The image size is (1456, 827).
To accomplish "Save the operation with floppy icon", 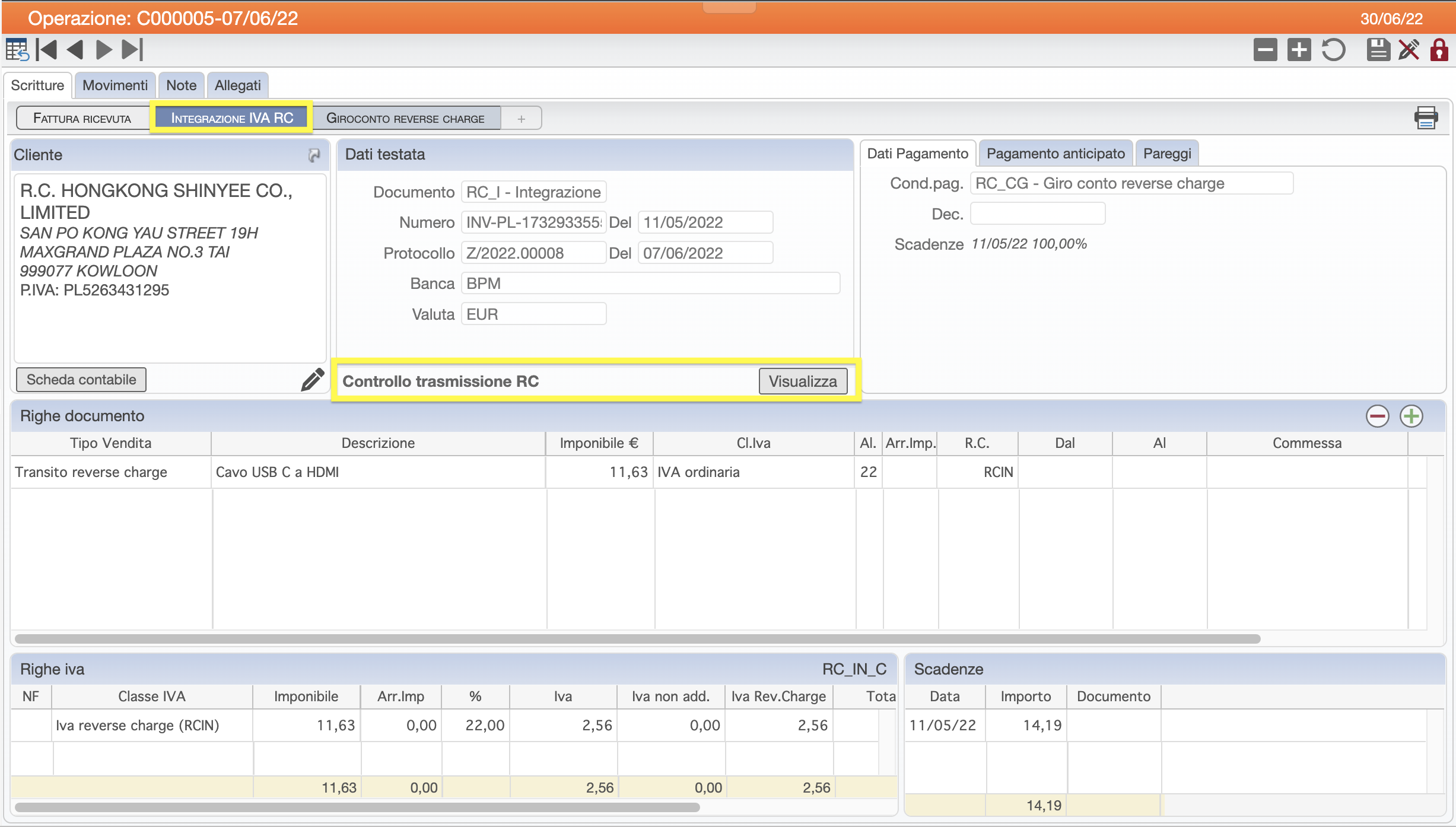I will click(x=1378, y=50).
